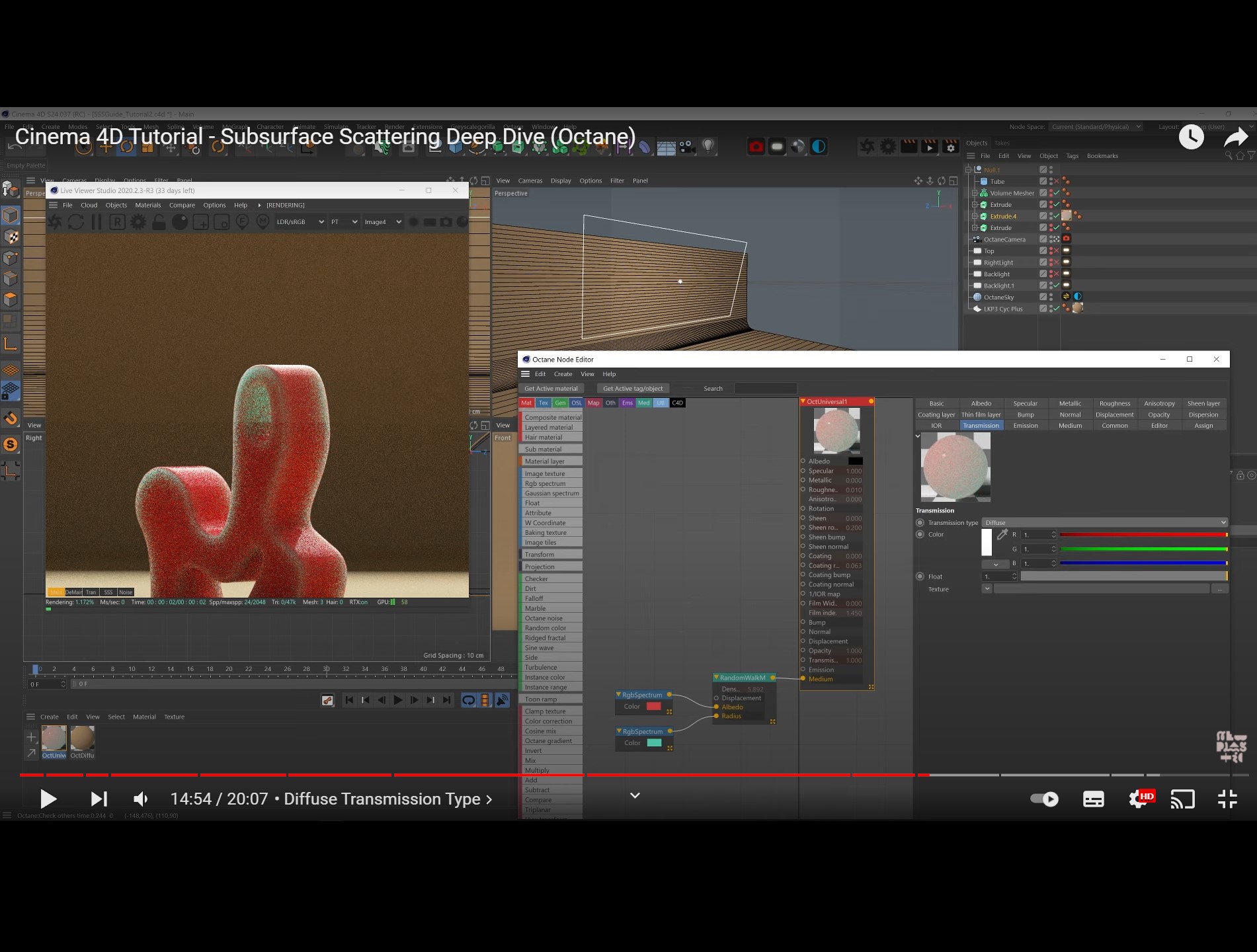Open the Diffuse Transmission Type chapter list
The image size is (1257, 952).
pos(388,799)
